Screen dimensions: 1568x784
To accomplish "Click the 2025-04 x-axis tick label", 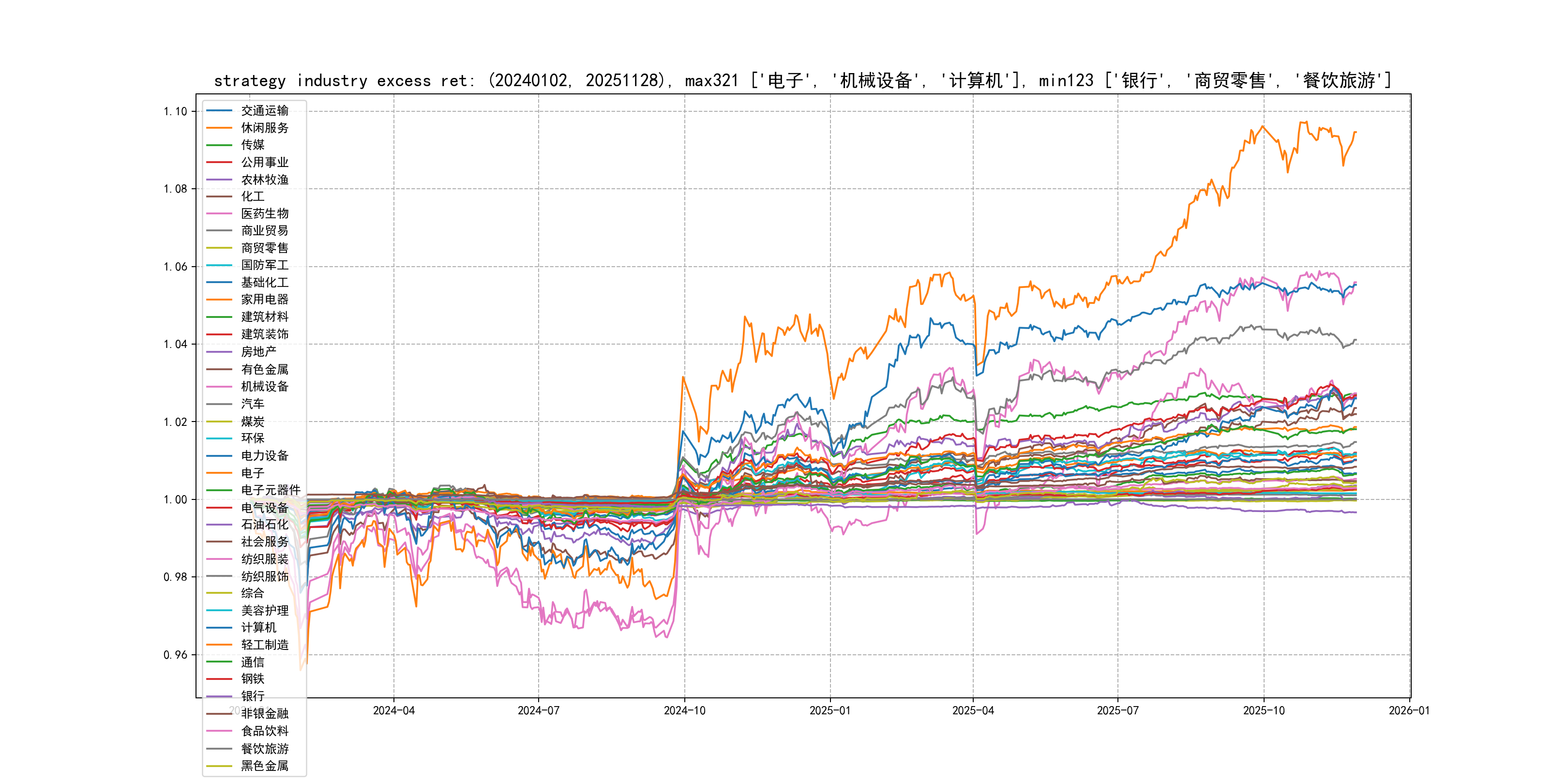I will [x=973, y=711].
